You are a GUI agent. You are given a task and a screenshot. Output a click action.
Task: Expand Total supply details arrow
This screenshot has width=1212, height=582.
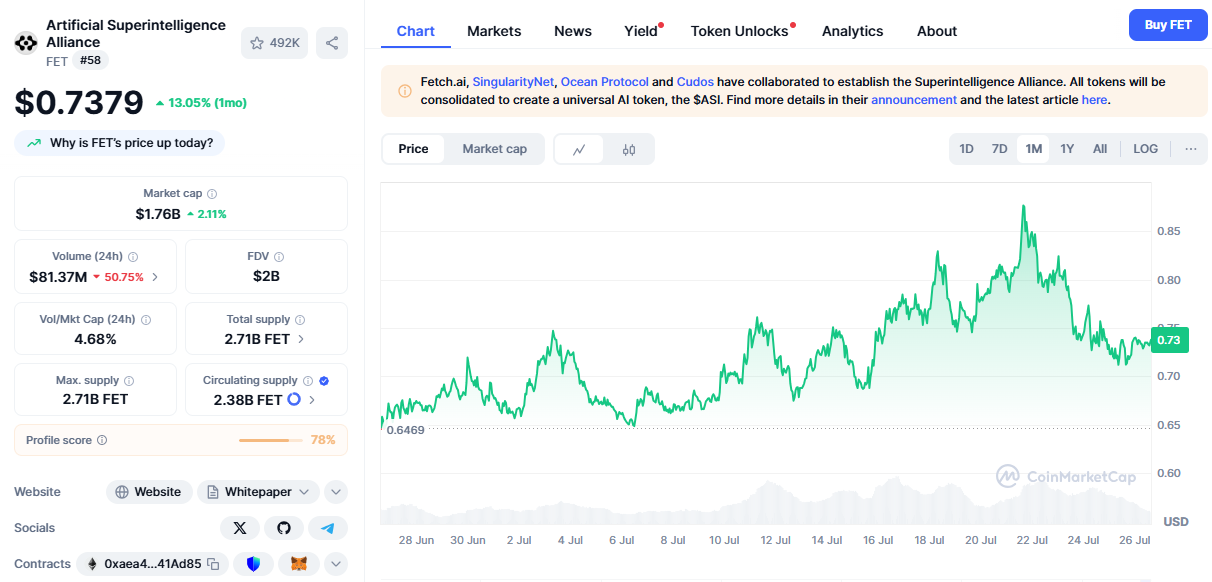pyautogui.click(x=302, y=339)
